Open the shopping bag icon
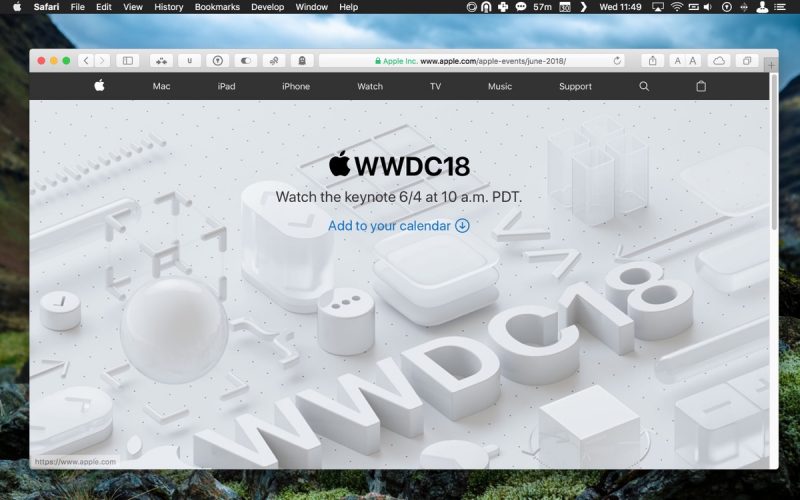The width and height of the screenshot is (800, 500). (x=701, y=86)
